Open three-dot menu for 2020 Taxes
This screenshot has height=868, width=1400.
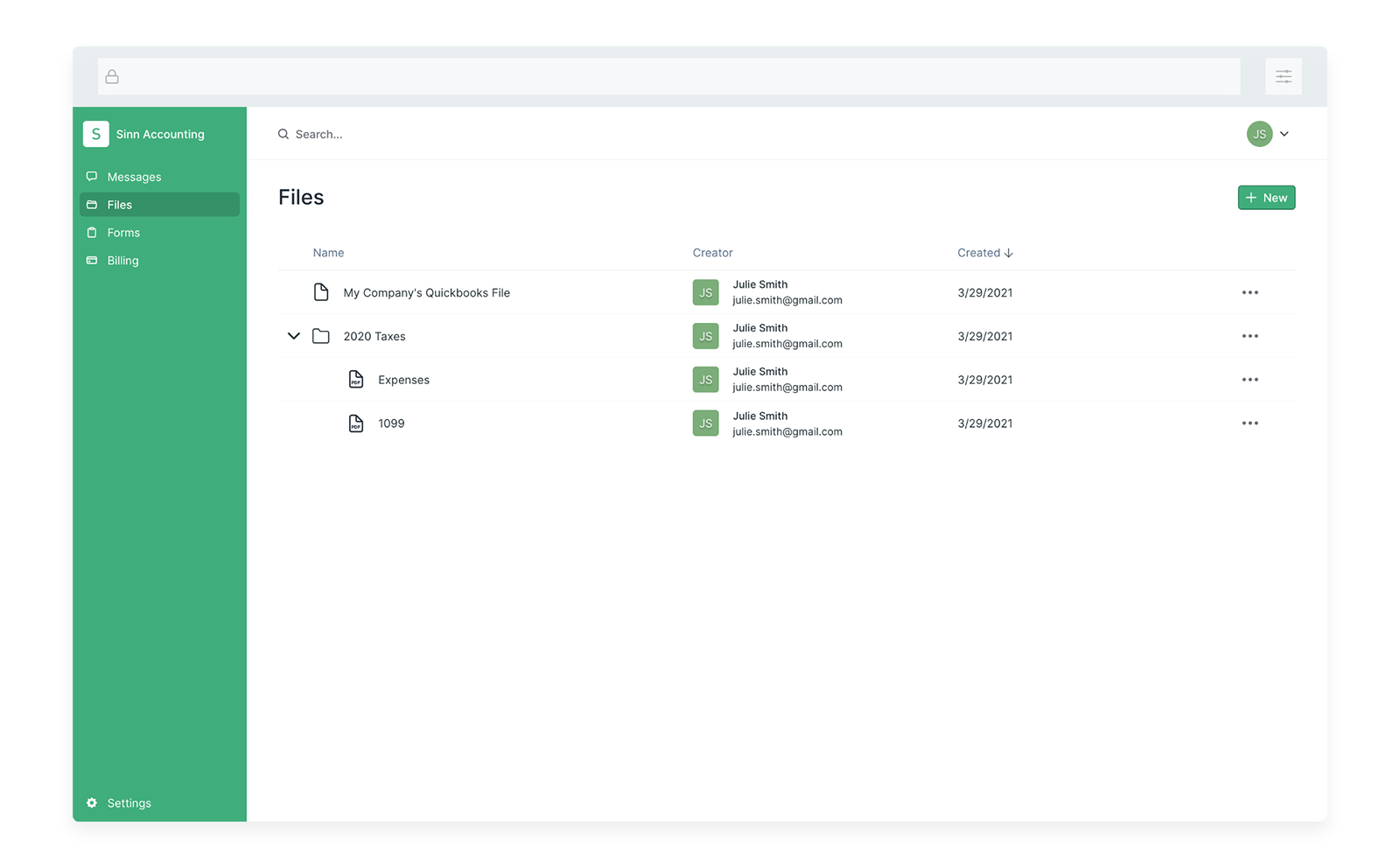tap(1249, 336)
